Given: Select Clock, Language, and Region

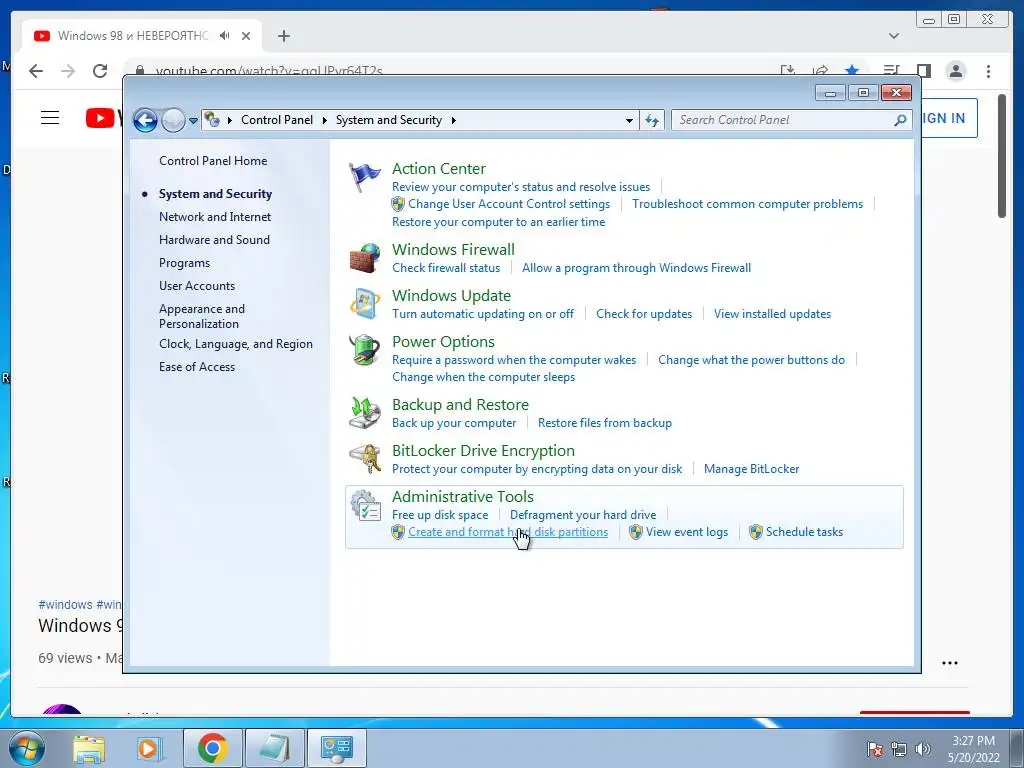Looking at the screenshot, I should [236, 344].
